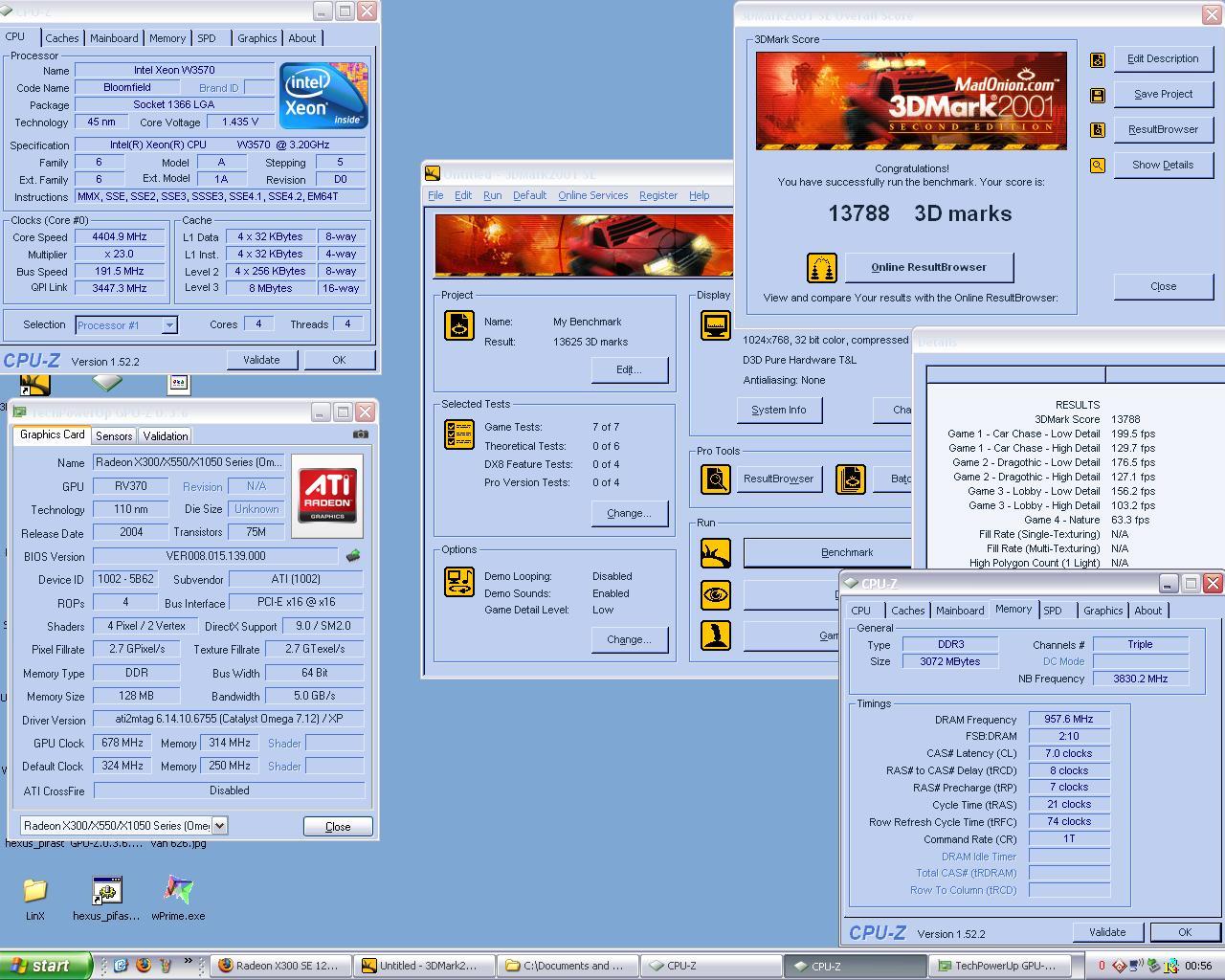Click the GPU Clock value 678 MHz
This screenshot has height=980, width=1225.
point(123,743)
